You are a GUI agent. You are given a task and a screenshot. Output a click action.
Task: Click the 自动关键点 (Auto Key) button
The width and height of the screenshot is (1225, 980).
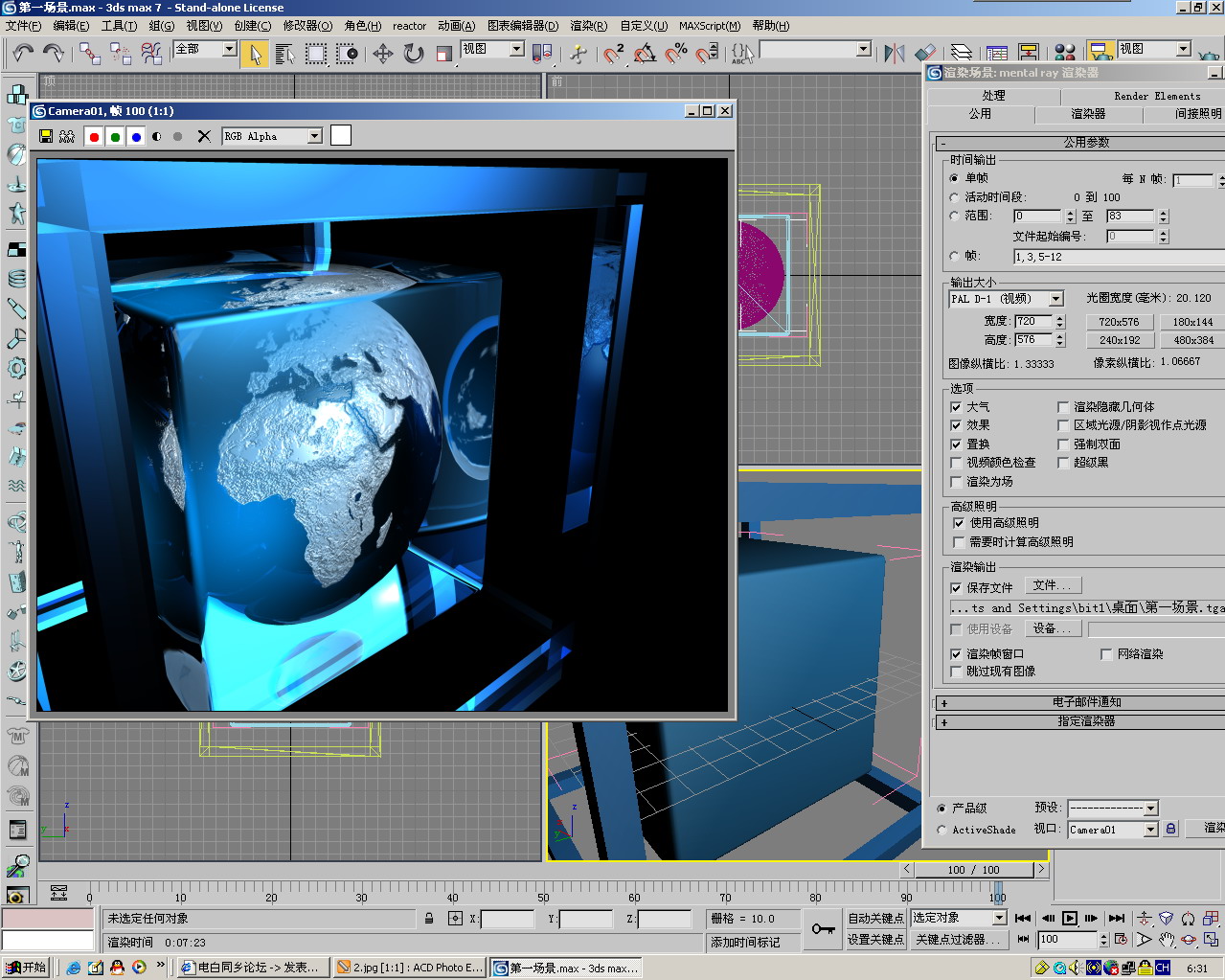(875, 918)
